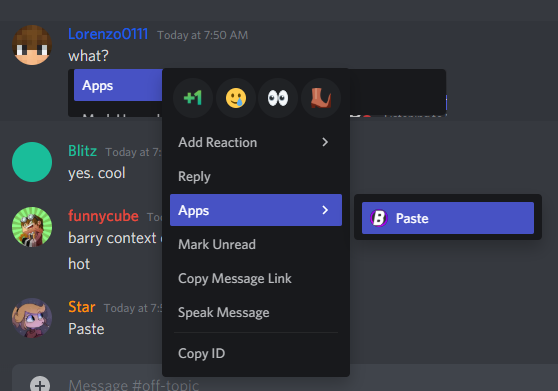Viewport: 558px width, 391px height.
Task: Open Lorenzo0111's avatar profile
Action: coord(32,45)
